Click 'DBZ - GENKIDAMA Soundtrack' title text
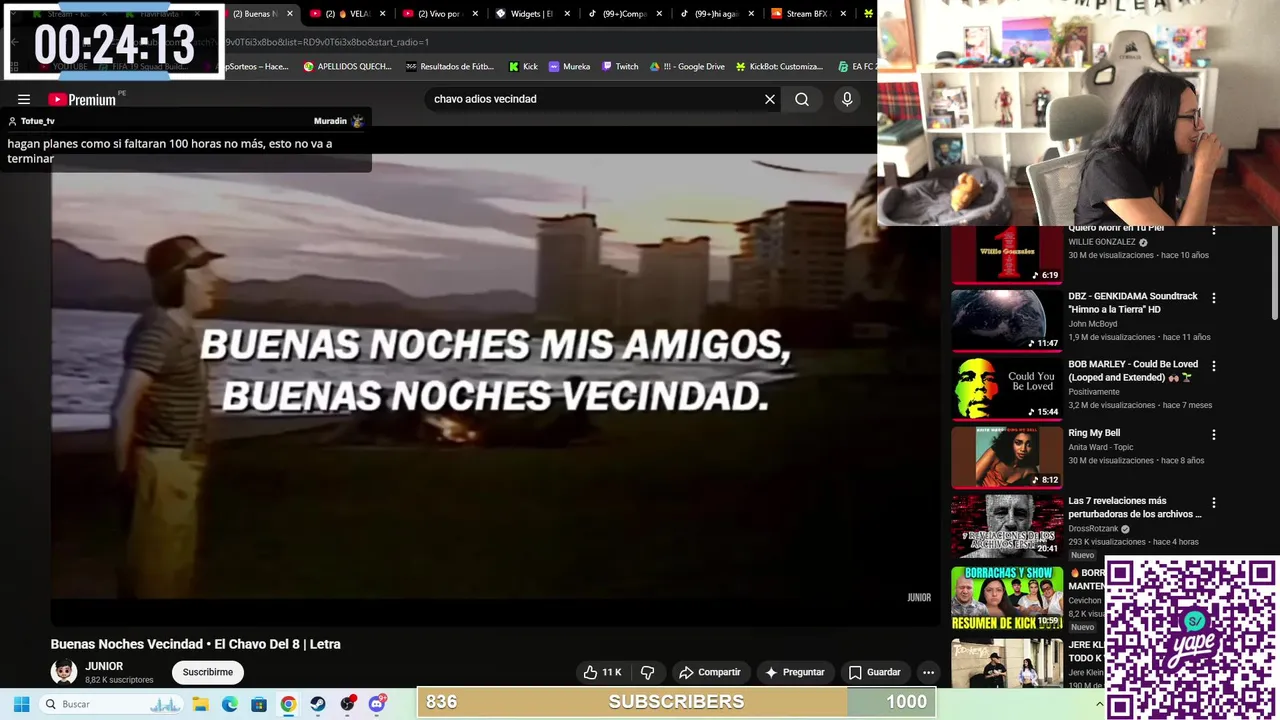Viewport: 1280px width, 720px height. 1133,302
